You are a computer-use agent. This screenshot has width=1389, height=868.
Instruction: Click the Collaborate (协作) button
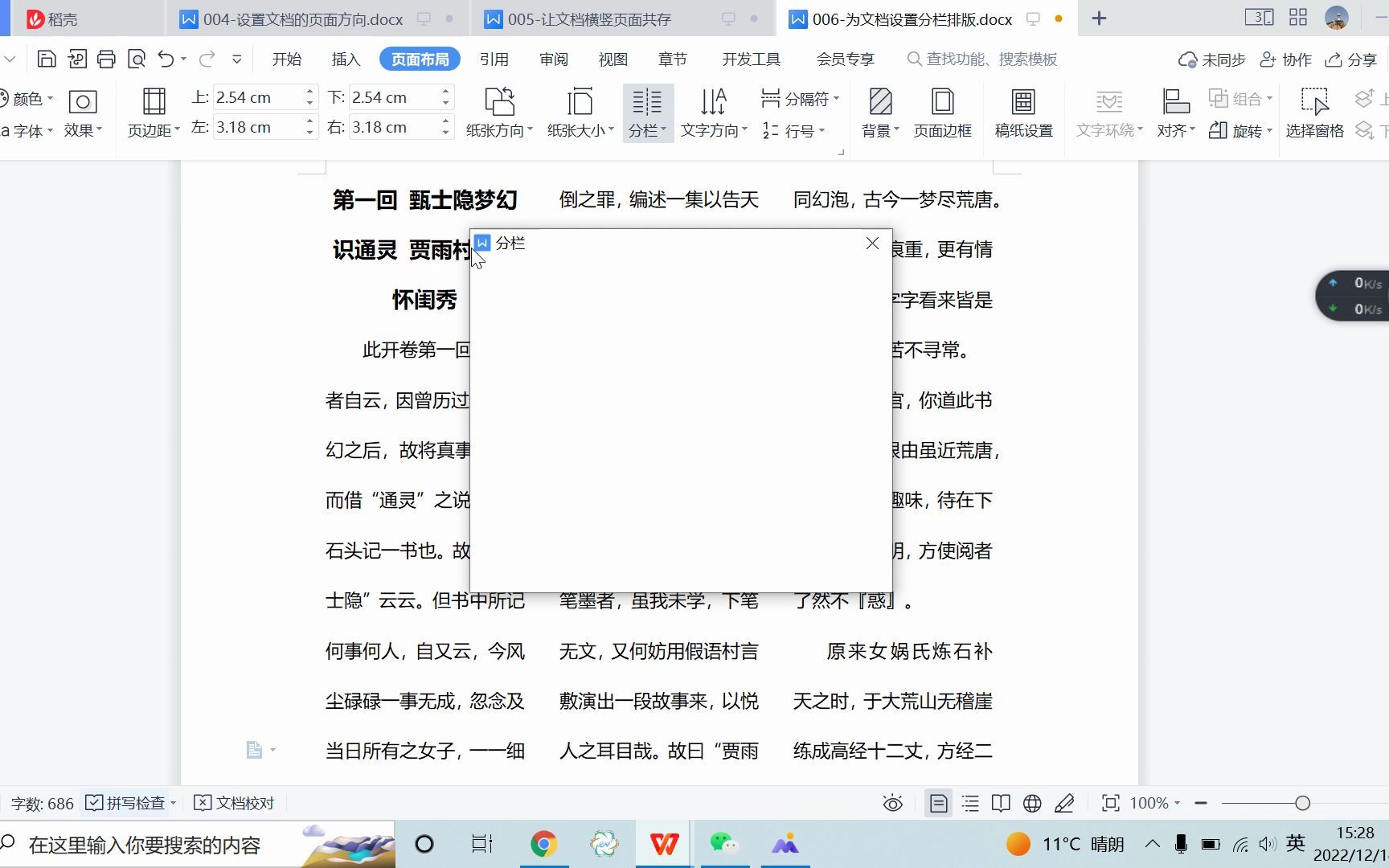tap(1285, 59)
